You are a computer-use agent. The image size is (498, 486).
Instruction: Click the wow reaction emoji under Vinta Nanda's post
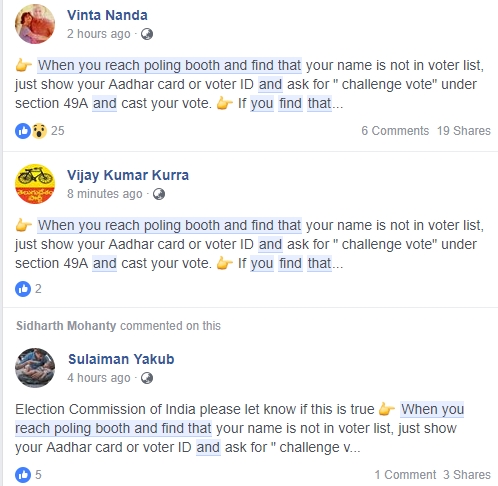[39, 131]
